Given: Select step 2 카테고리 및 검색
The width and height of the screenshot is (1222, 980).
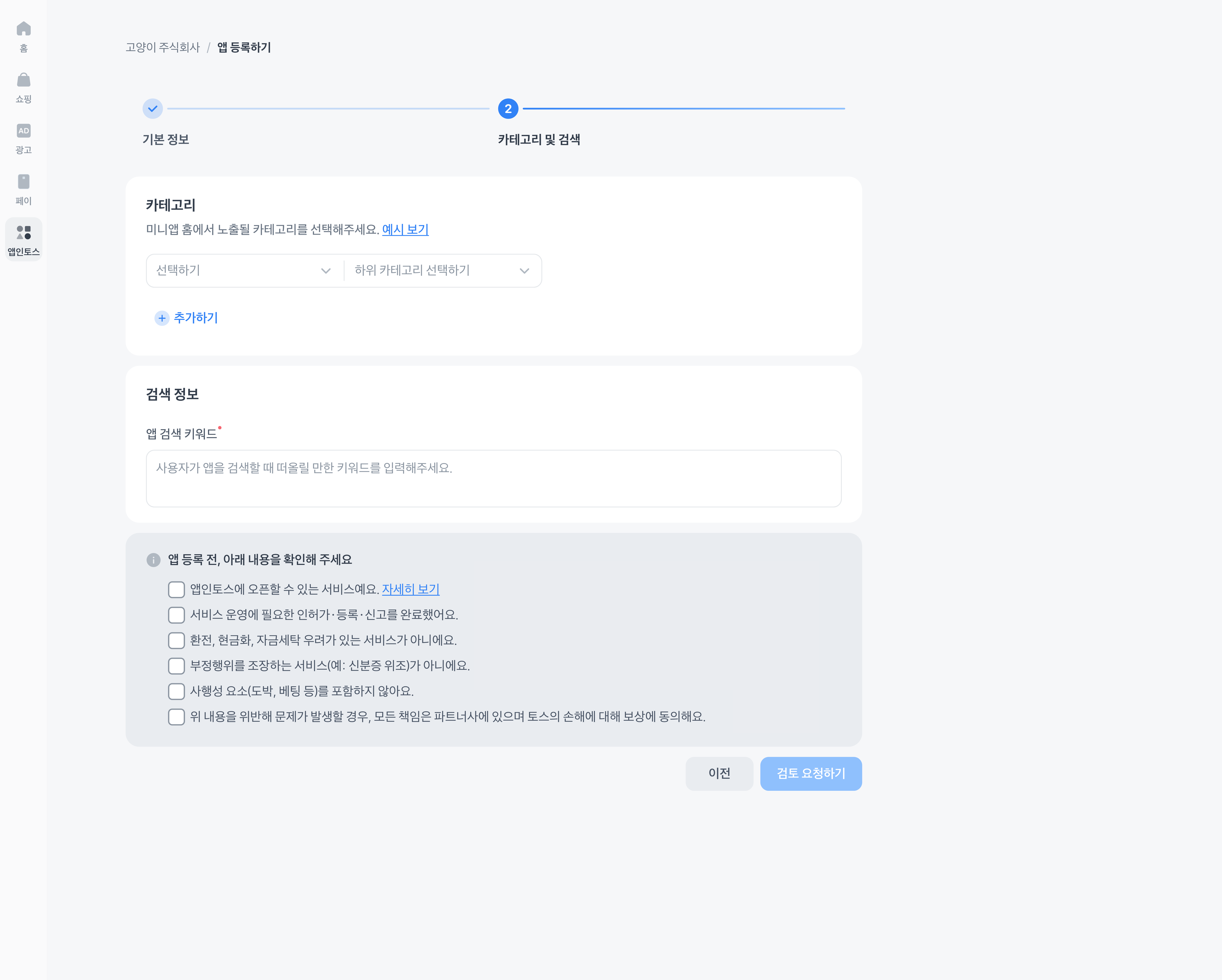Looking at the screenshot, I should pos(508,109).
